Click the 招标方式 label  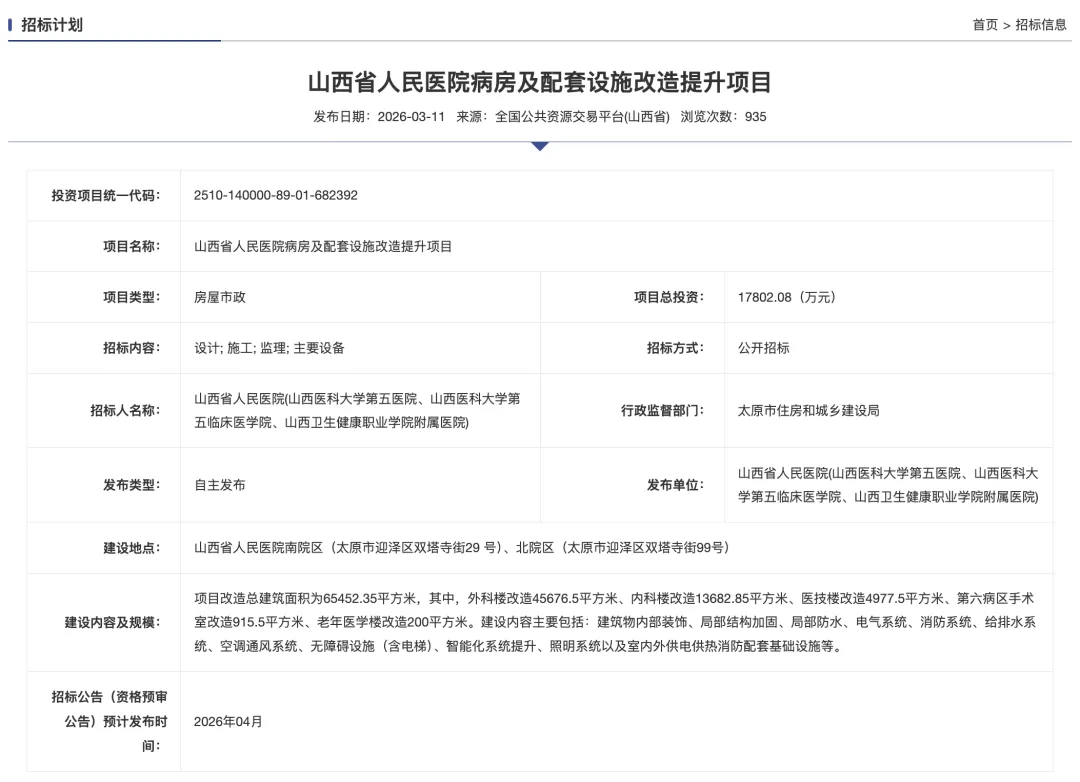[675, 348]
